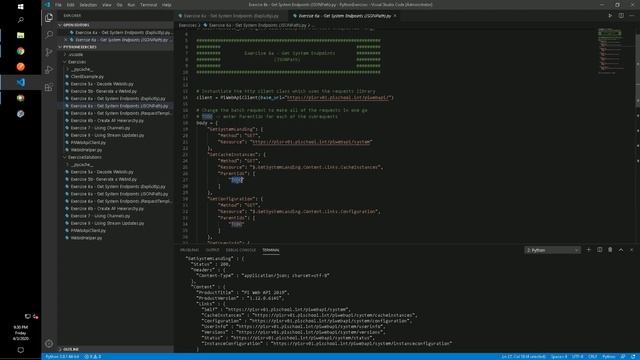The width and height of the screenshot is (640, 360).
Task: Open the Windows notification center
Action: [20, 350]
